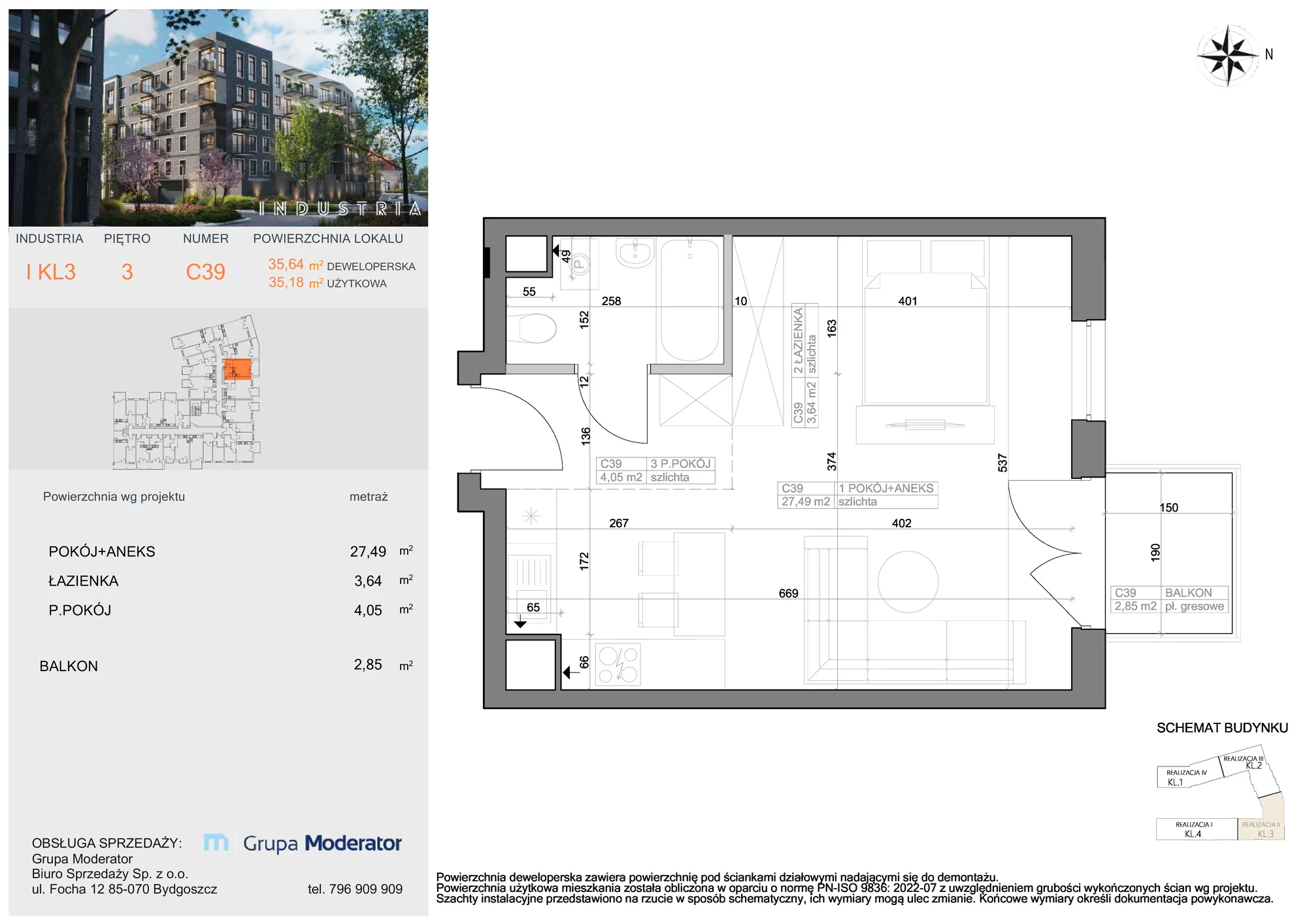Viewport: 1307px width, 924px height.
Task: Click the '150' balcony width dimension
Action: pyautogui.click(x=1168, y=508)
